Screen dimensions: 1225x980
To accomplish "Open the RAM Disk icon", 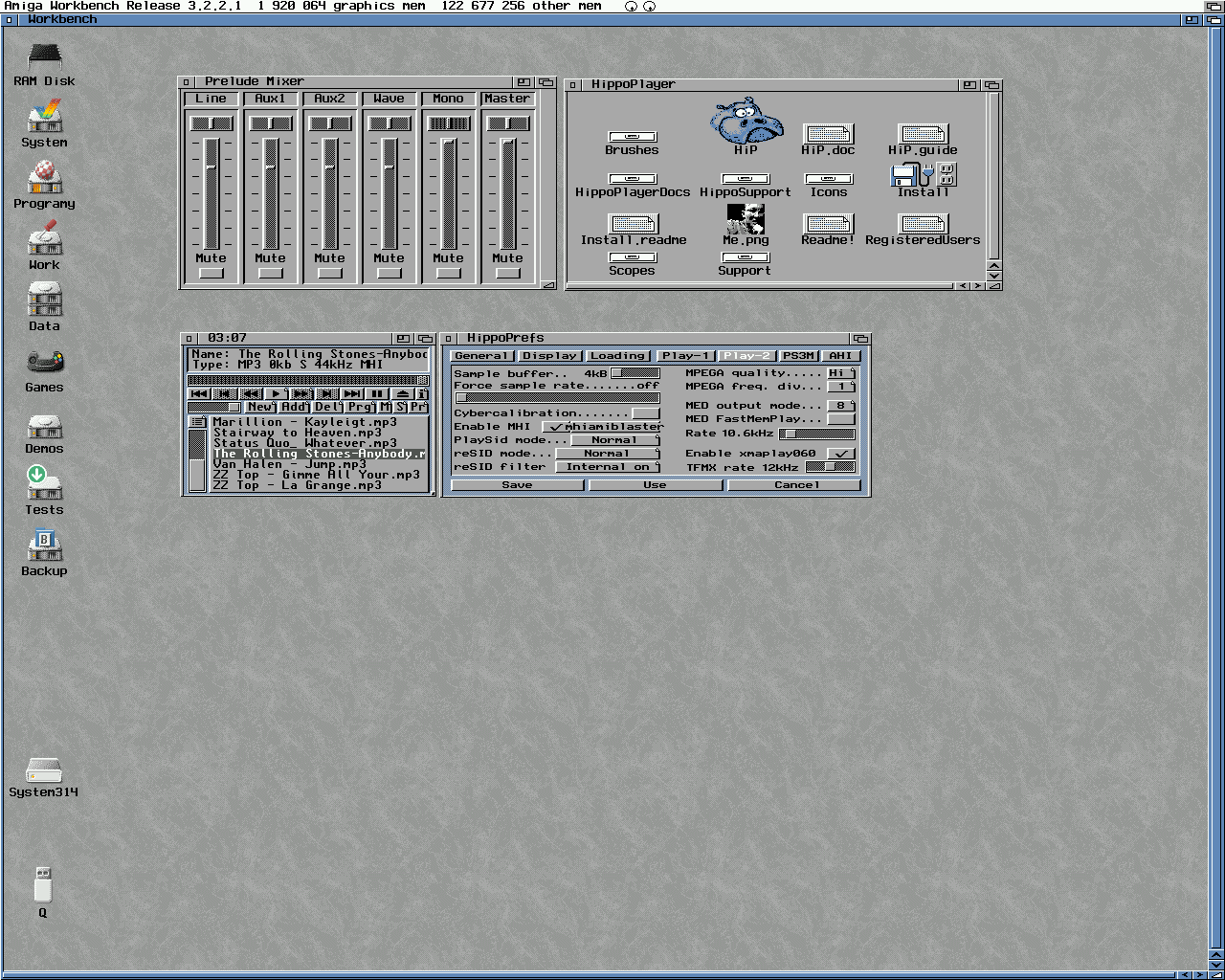I will 44,57.
